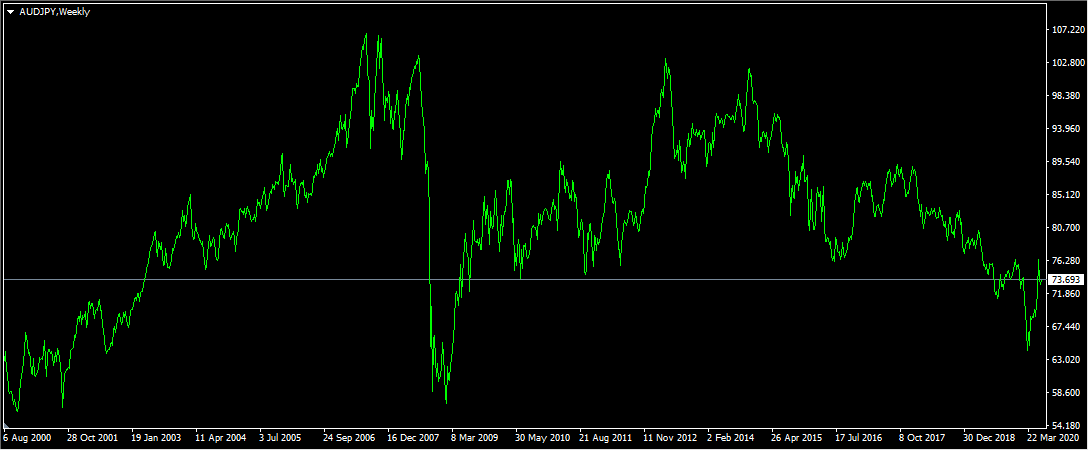Image resolution: width=1089 pixels, height=450 pixels.
Task: Select price axis value 67.440
Action: [x=1068, y=326]
